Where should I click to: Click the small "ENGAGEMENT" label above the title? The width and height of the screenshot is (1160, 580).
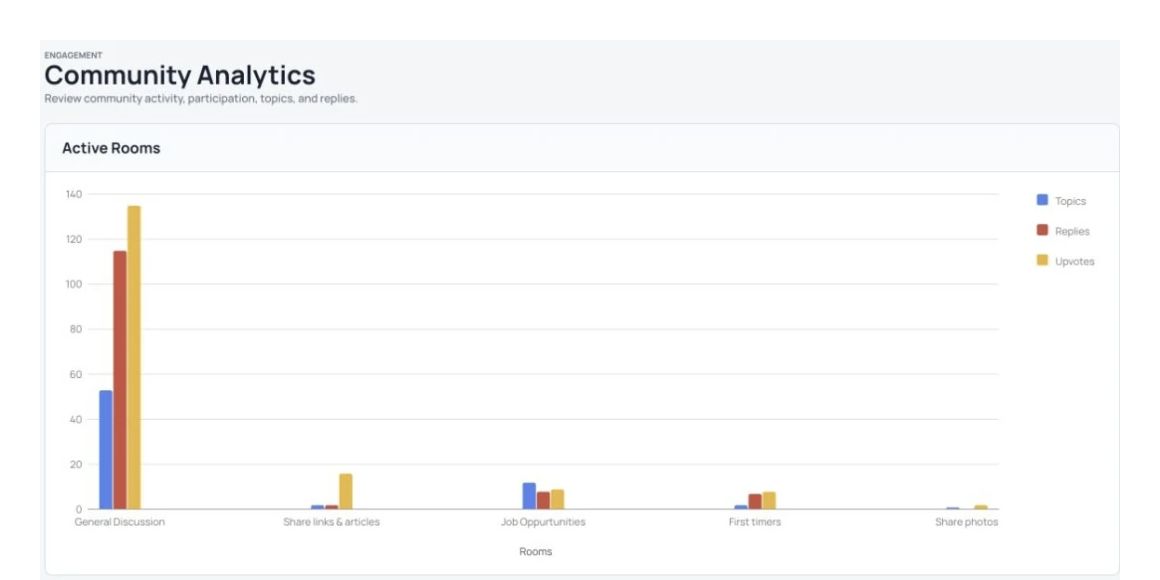[x=73, y=55]
